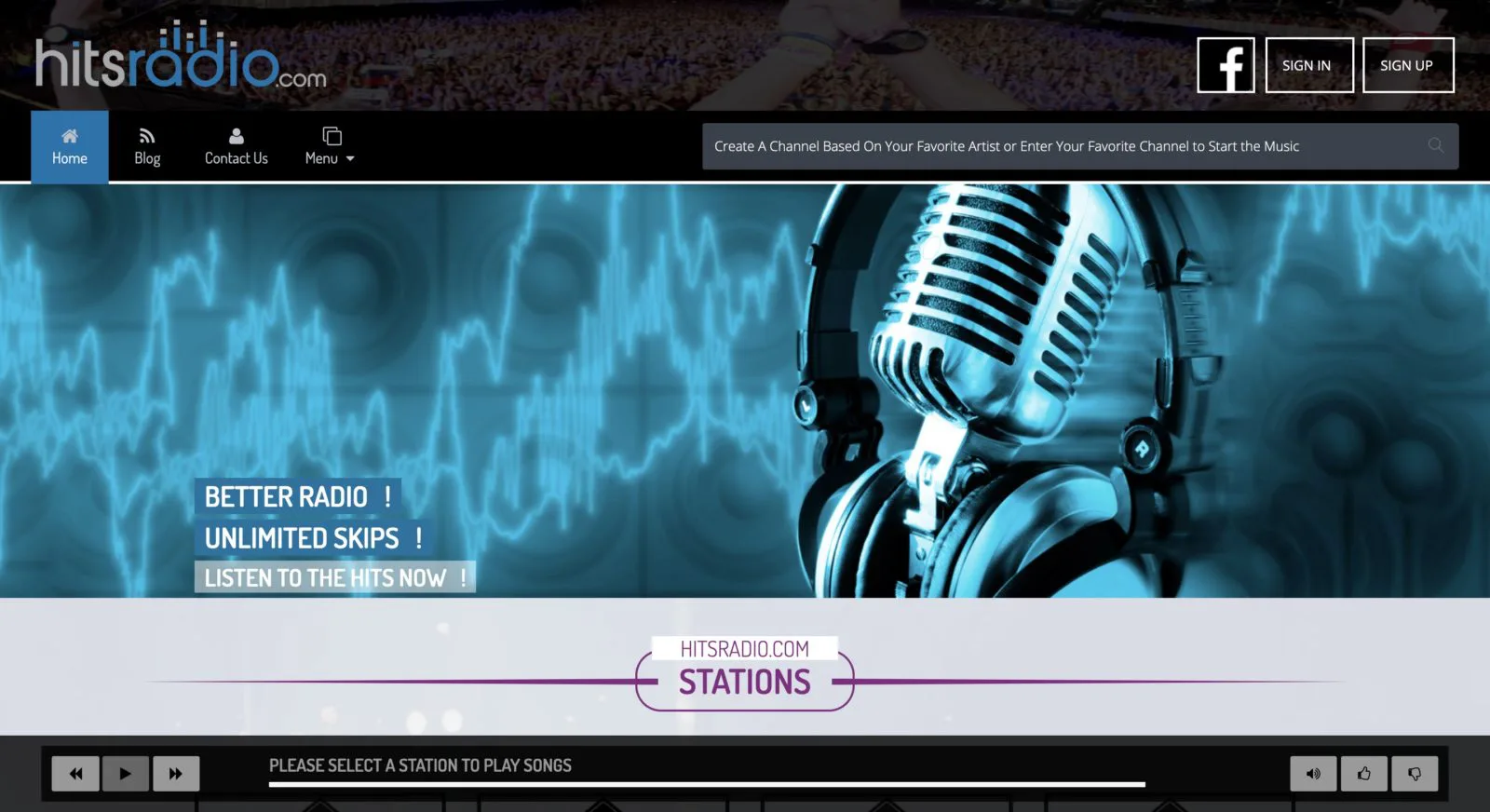Open the Blog page

coord(147,147)
